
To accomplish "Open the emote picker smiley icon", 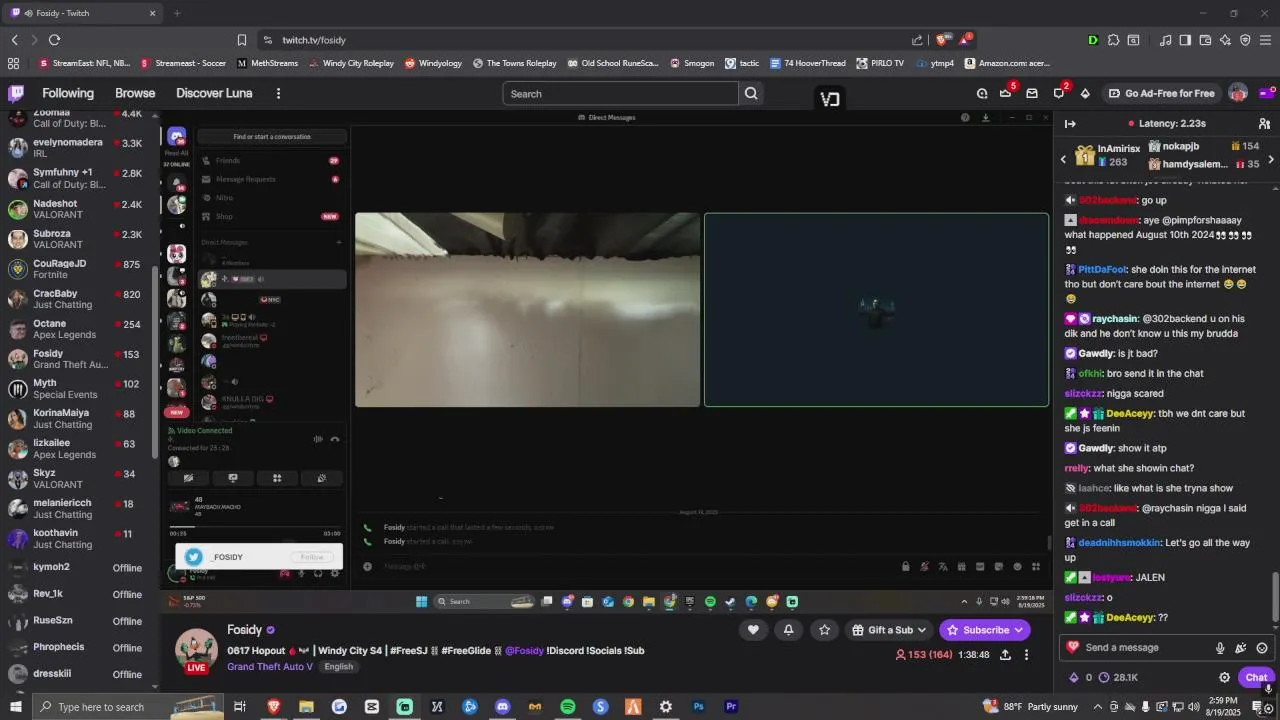I will (x=1262, y=647).
